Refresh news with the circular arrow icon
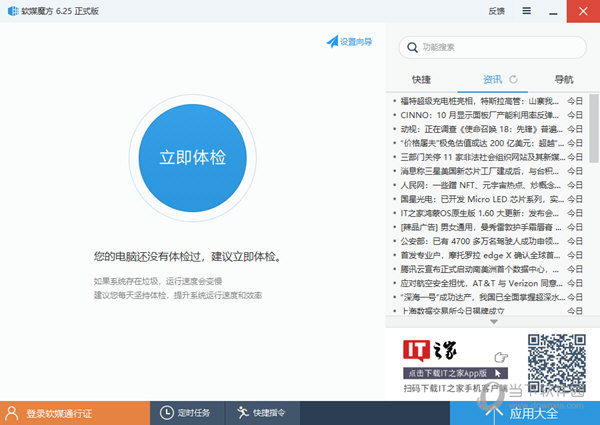This screenshot has width=600, height=425. tap(513, 80)
